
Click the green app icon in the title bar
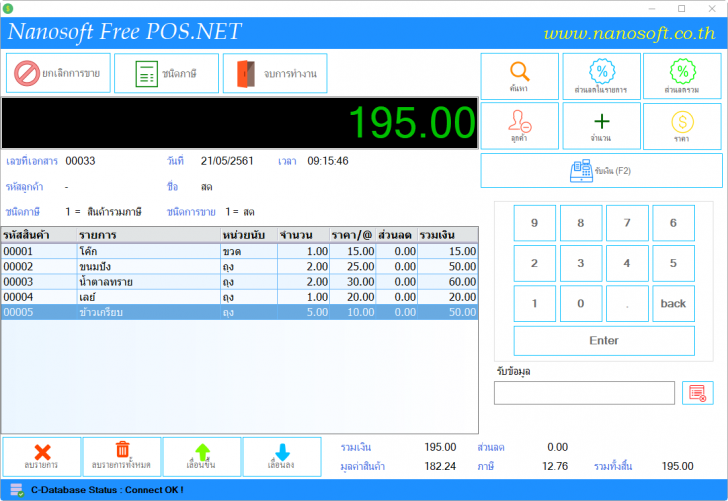click(x=8, y=8)
